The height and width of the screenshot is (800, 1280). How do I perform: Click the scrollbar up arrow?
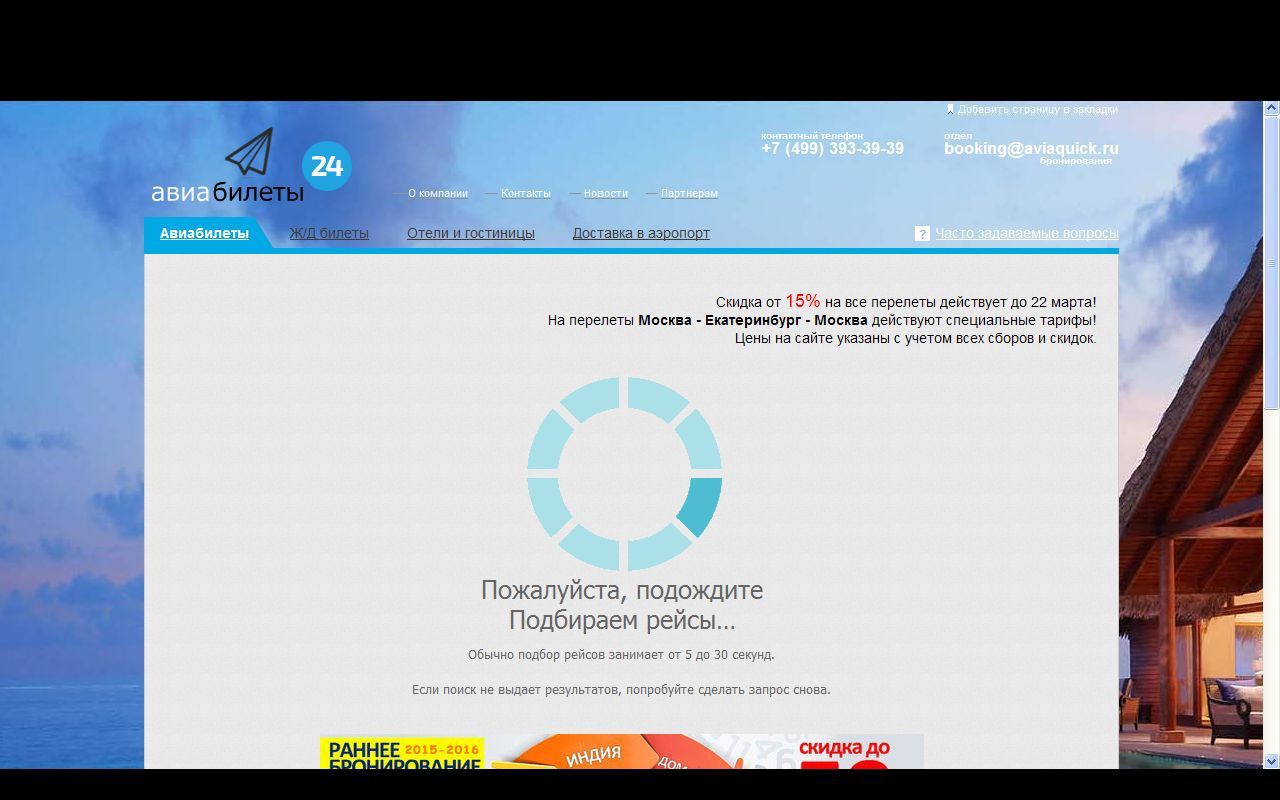[x=1271, y=109]
